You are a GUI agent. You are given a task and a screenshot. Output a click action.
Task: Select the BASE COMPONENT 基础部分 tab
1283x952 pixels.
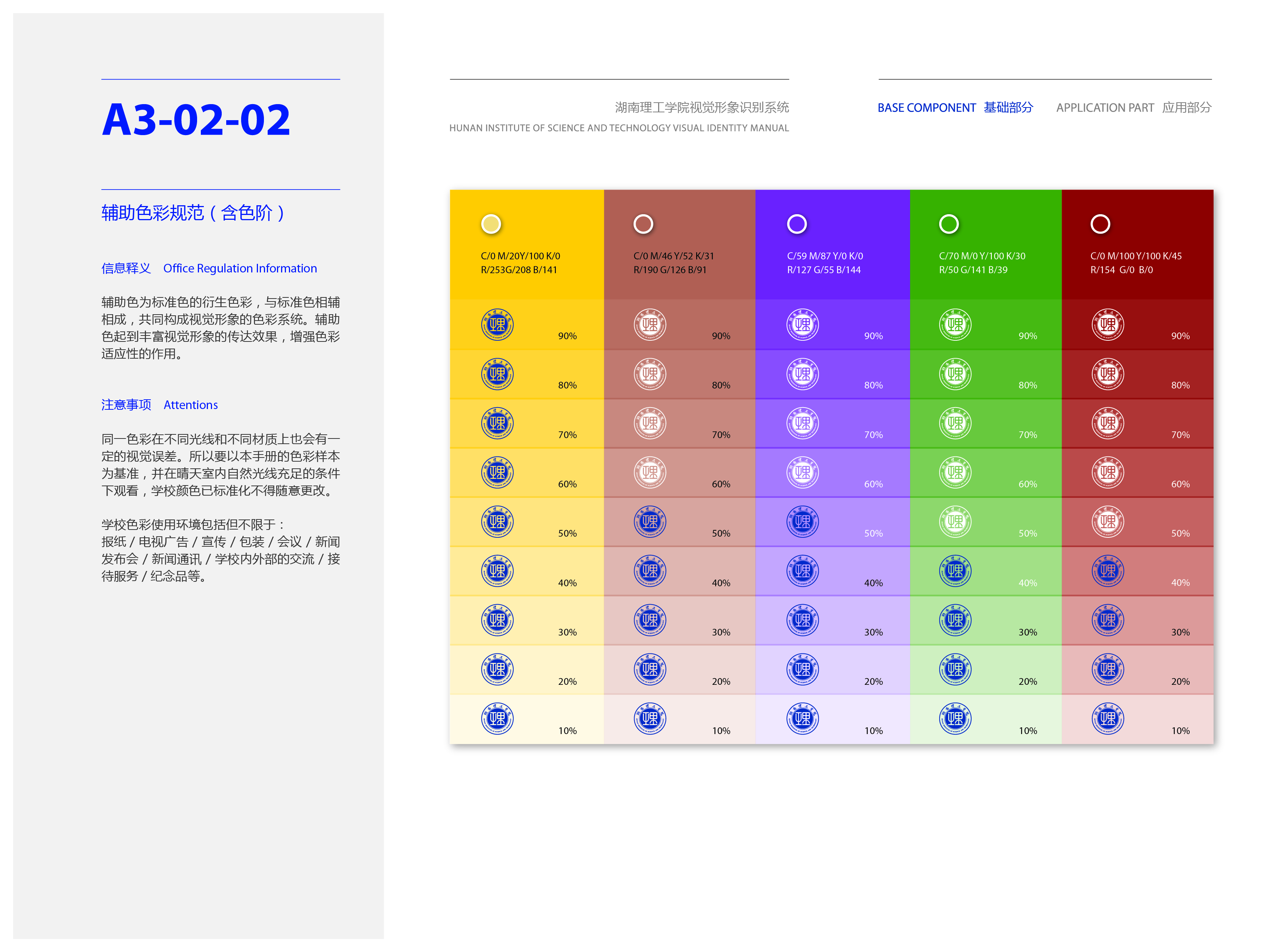(x=955, y=108)
